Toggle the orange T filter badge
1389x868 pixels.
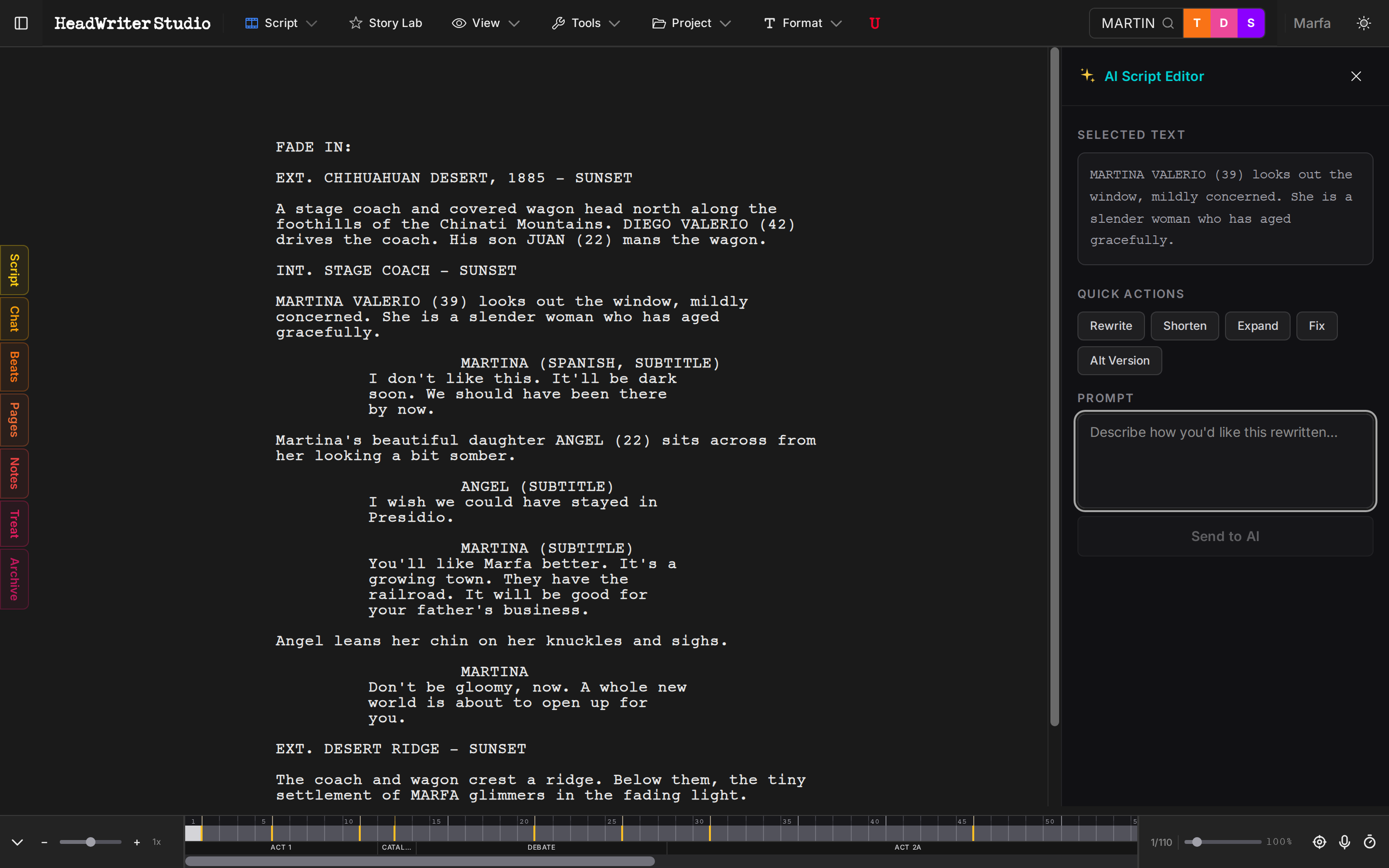tap(1198, 23)
